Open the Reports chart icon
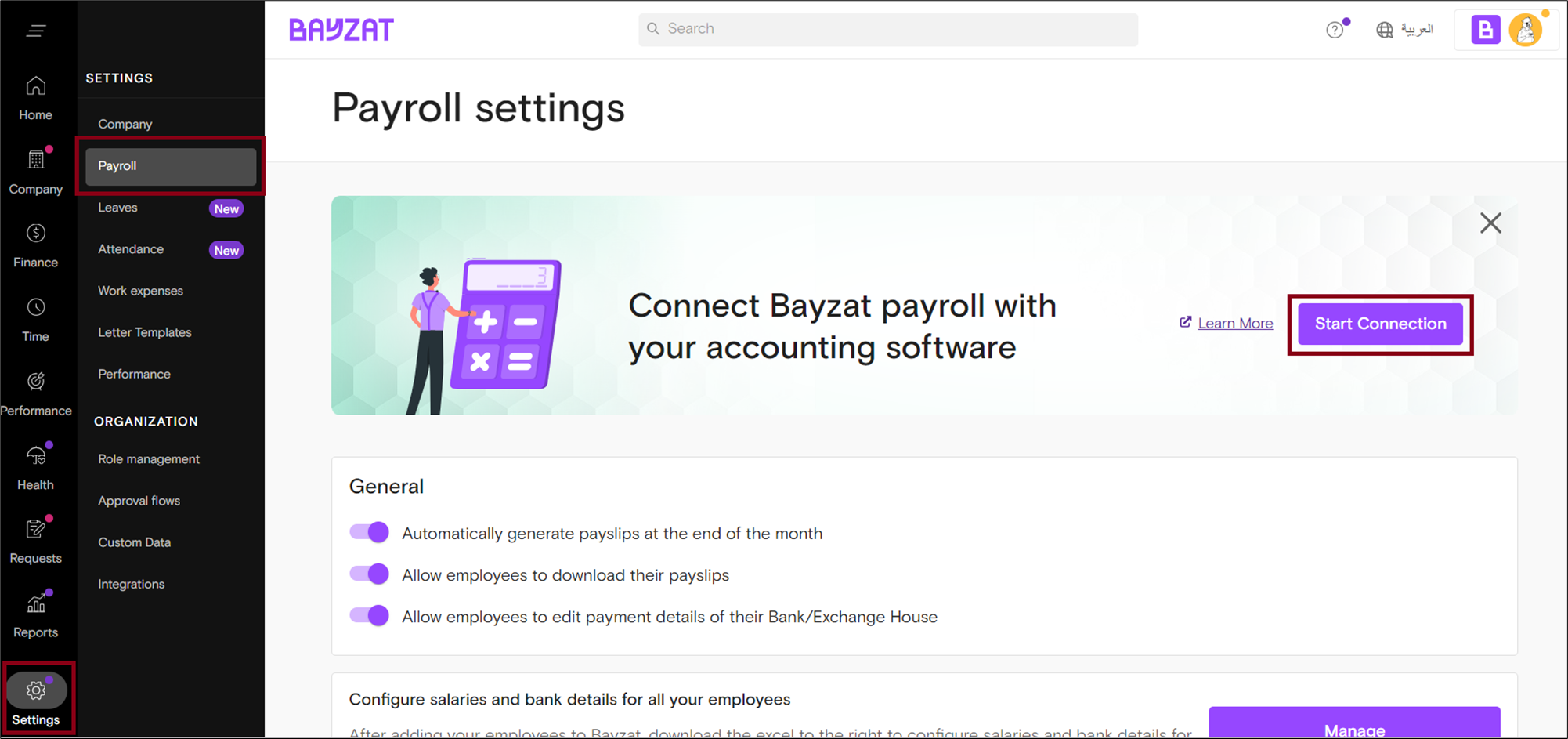This screenshot has width=1568, height=739. (35, 603)
